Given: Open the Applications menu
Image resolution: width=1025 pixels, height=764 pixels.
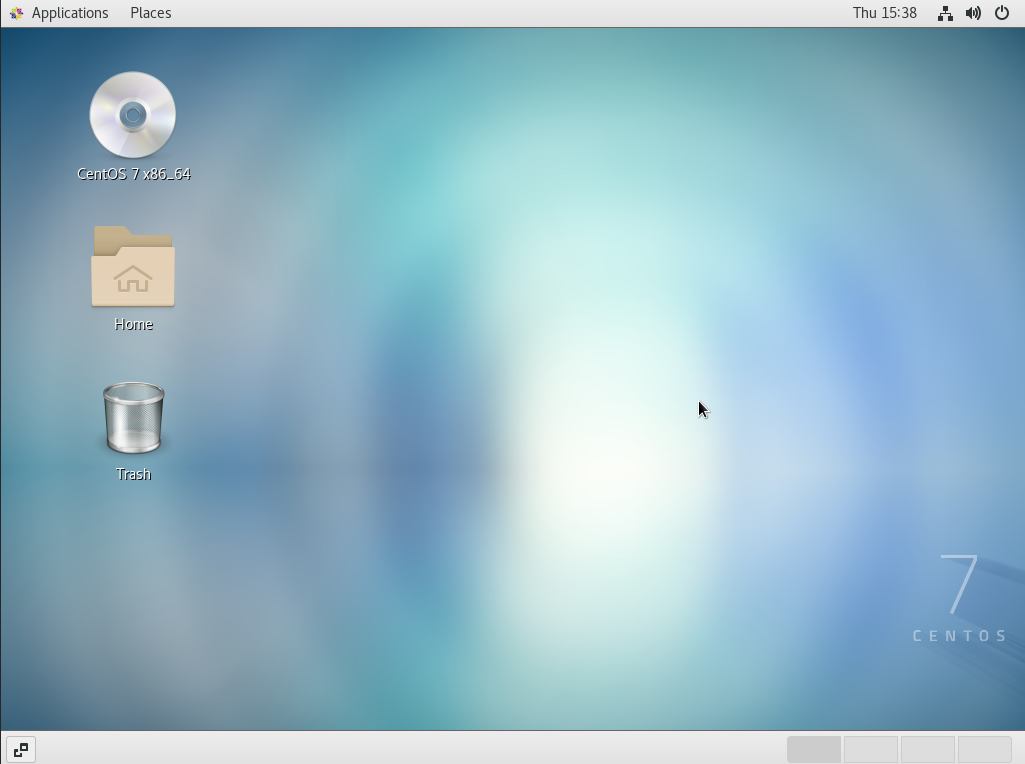Looking at the screenshot, I should [69, 12].
